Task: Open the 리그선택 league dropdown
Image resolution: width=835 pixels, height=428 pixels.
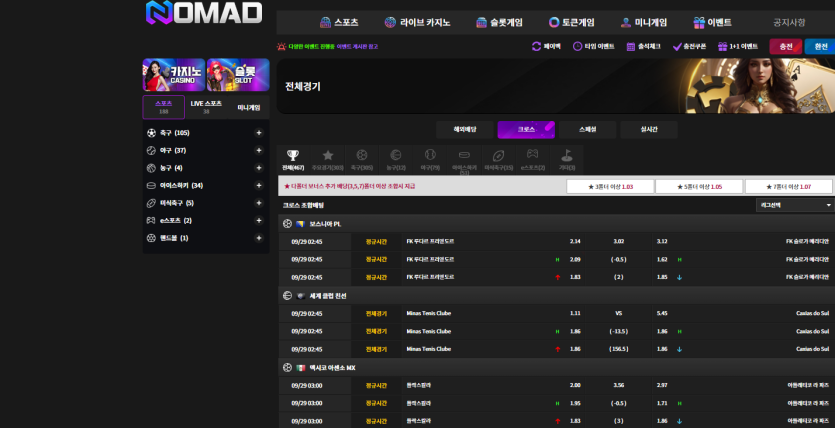Action: 795,205
